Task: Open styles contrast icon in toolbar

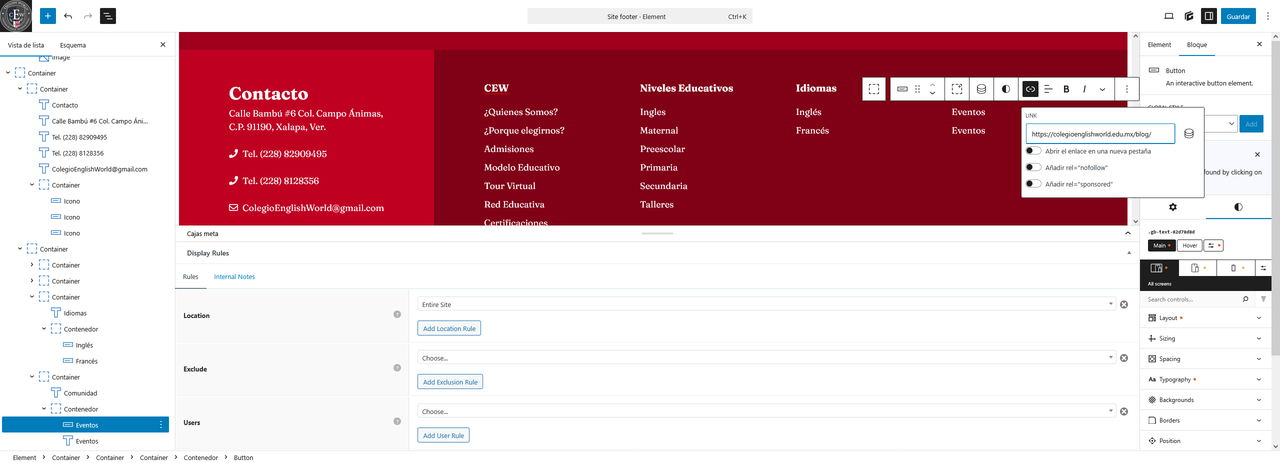Action: point(1006,89)
